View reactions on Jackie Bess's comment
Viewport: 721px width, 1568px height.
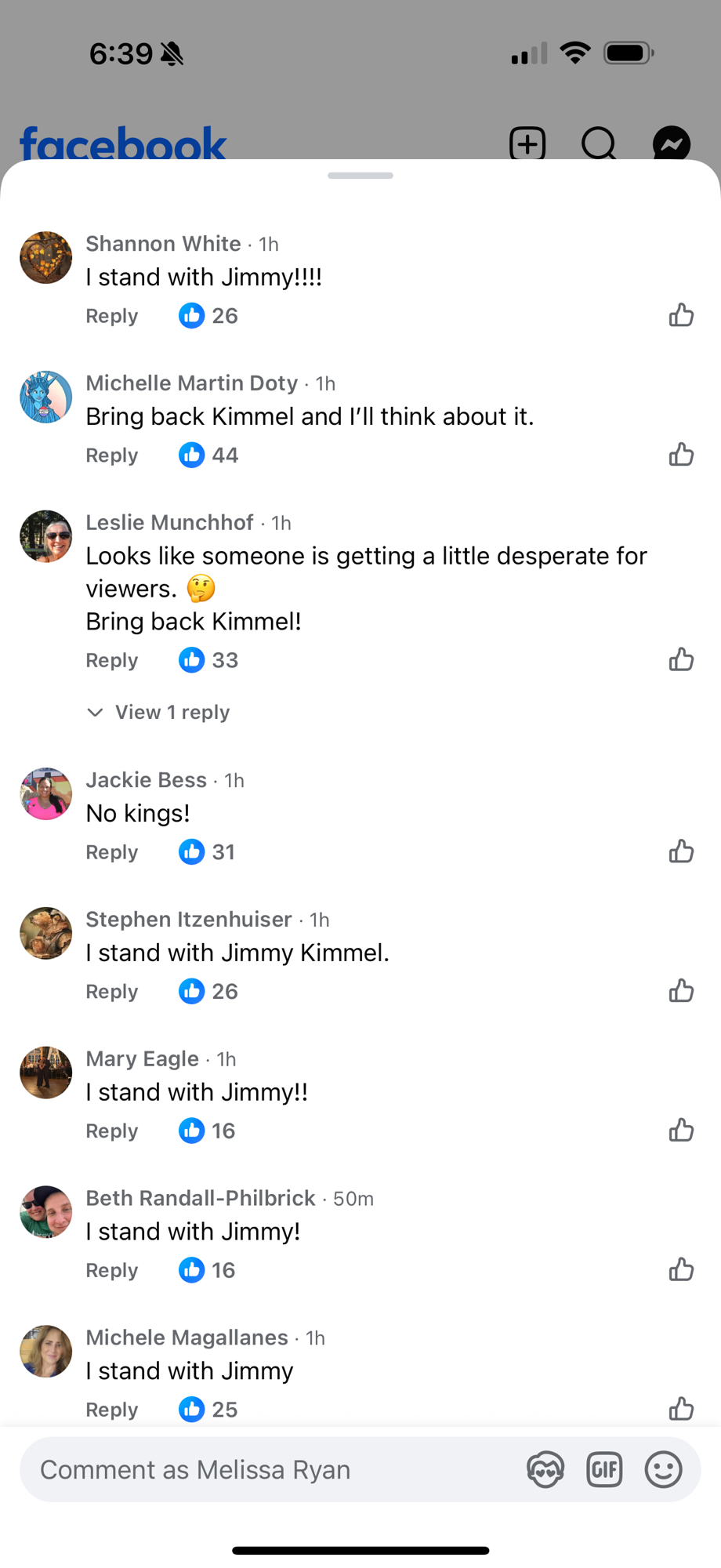click(207, 851)
